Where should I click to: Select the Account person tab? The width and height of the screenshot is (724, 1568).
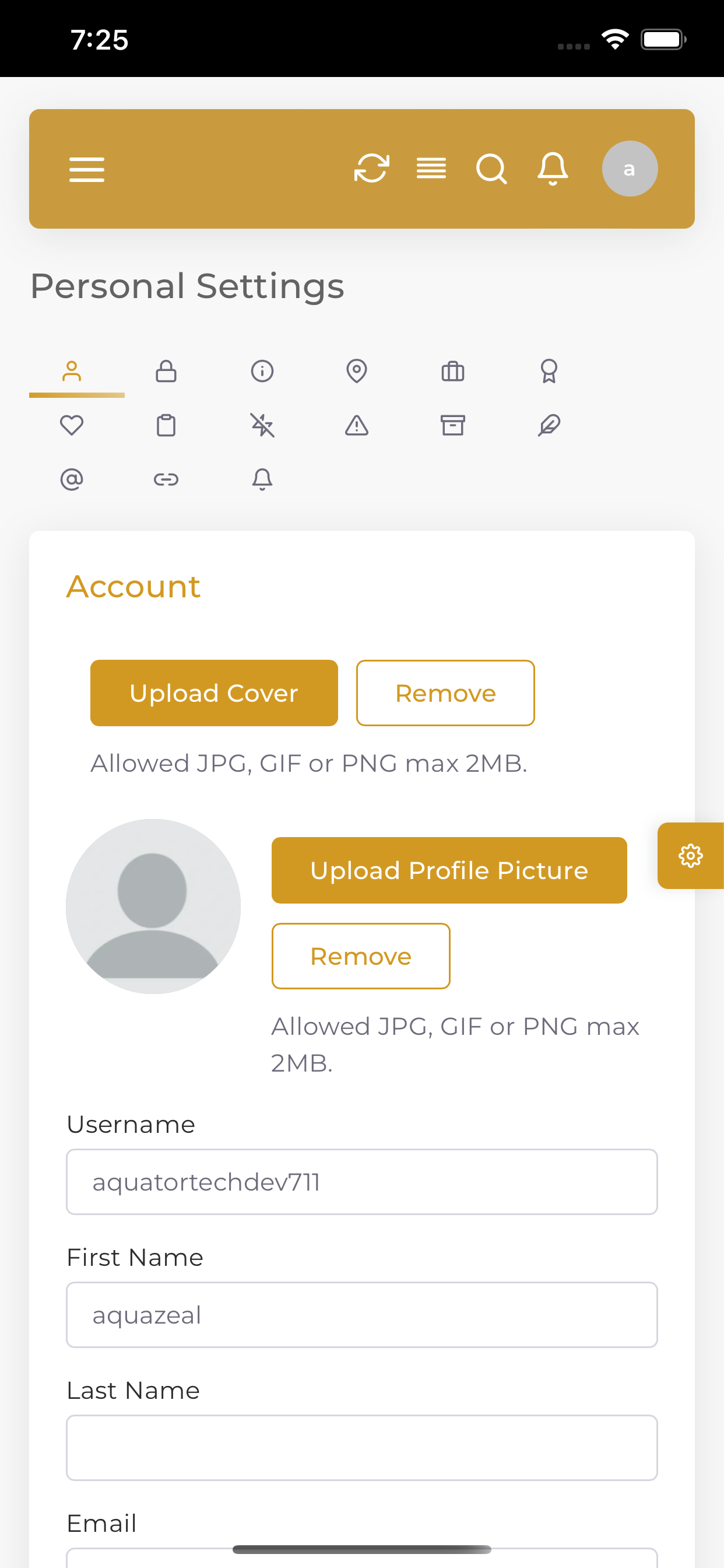[72, 370]
